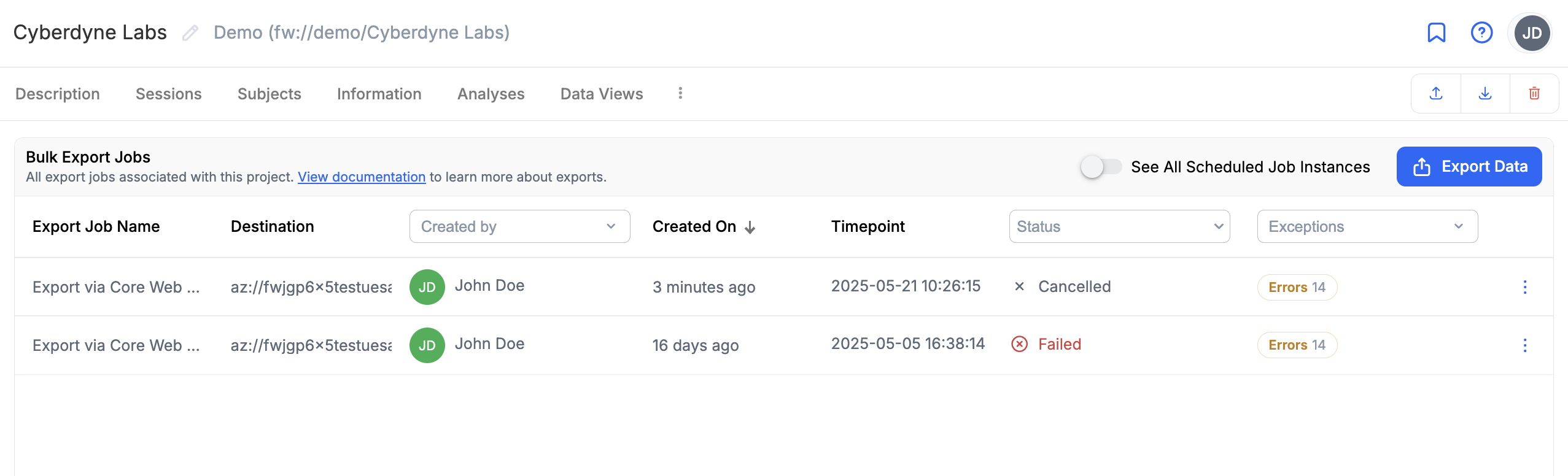1568x476 pixels.
Task: Click the red failed circle-x icon
Action: 1019,344
